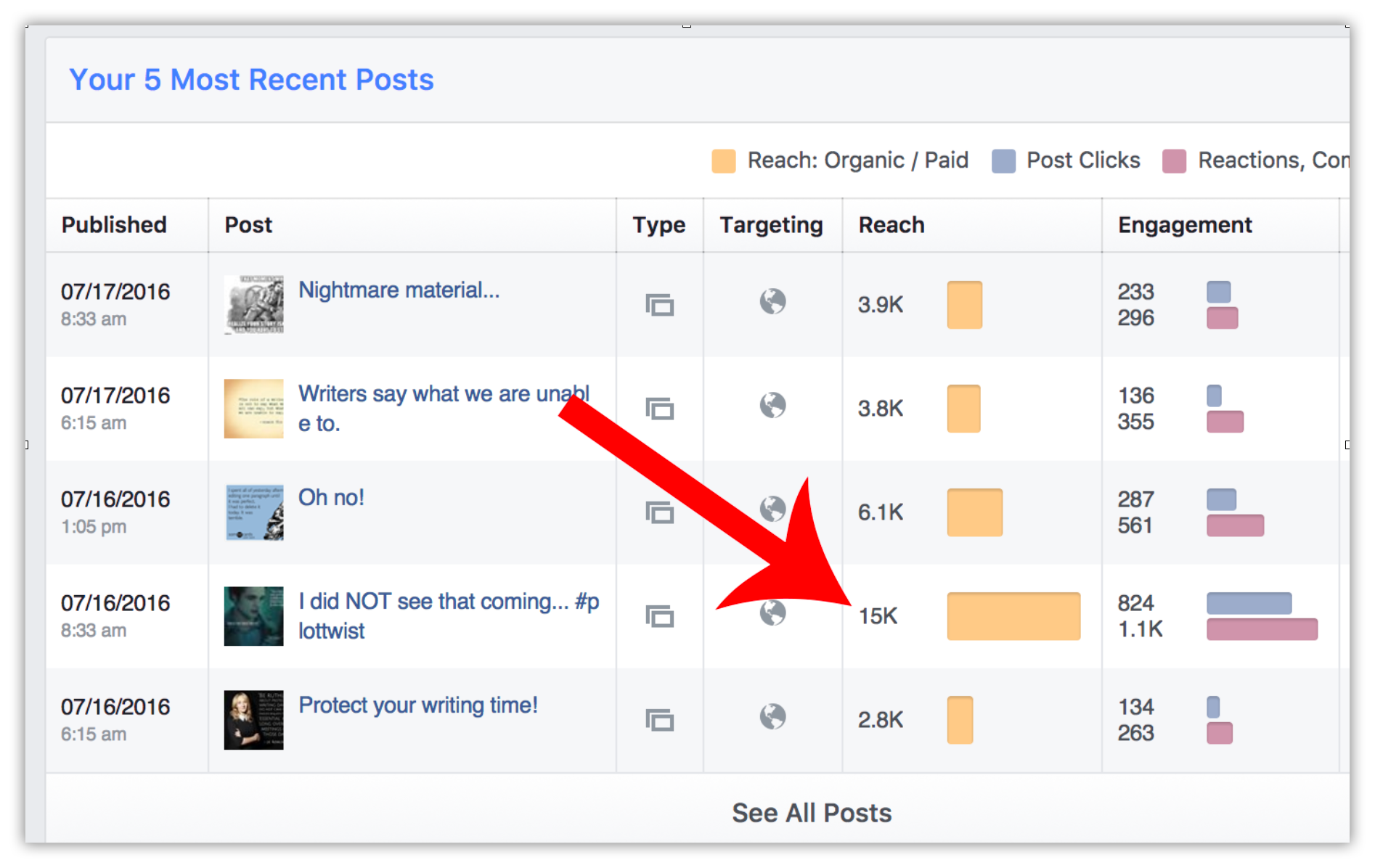
Task: Click the photo type icon for plottwist post
Action: (659, 616)
